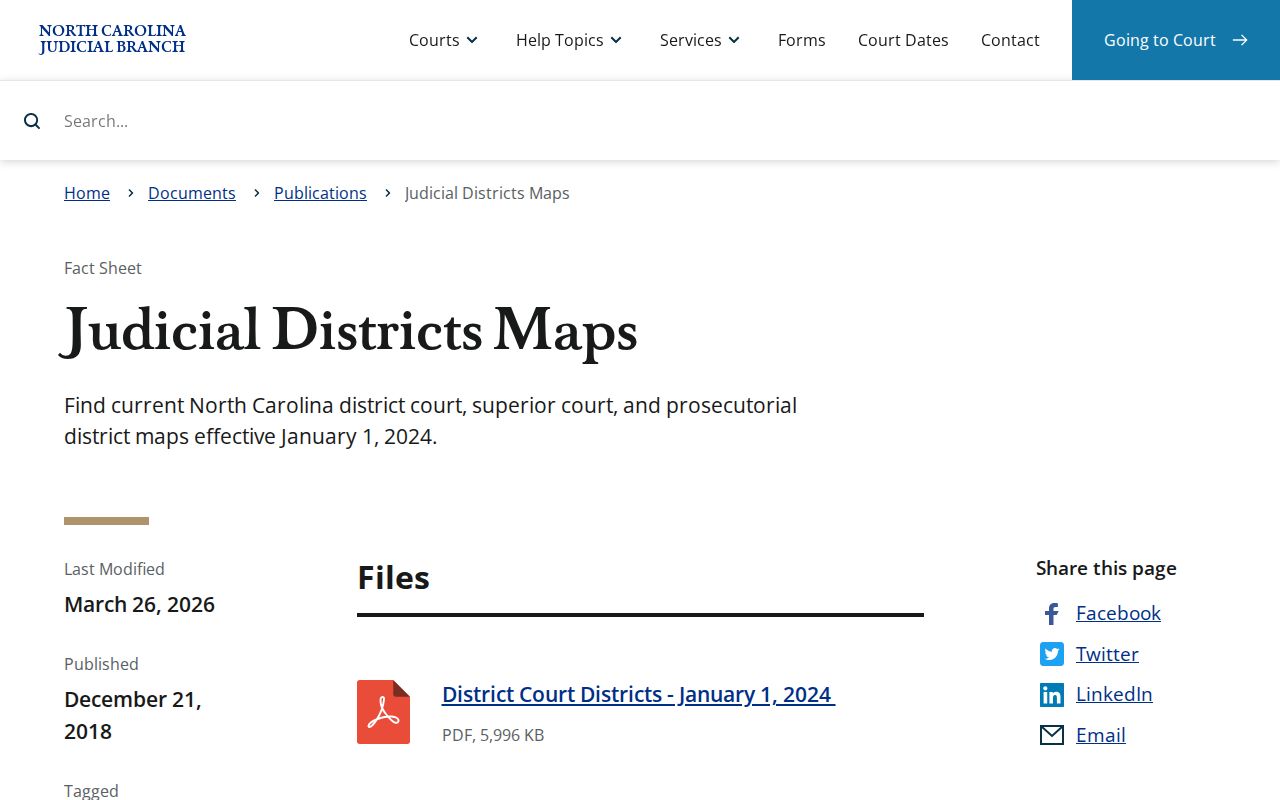Click the Going to Court button

click(1176, 40)
